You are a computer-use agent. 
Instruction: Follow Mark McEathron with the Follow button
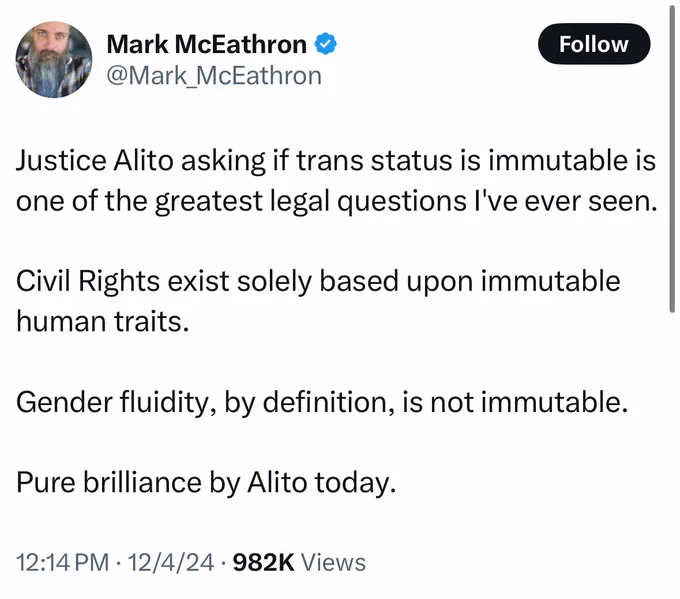(594, 44)
